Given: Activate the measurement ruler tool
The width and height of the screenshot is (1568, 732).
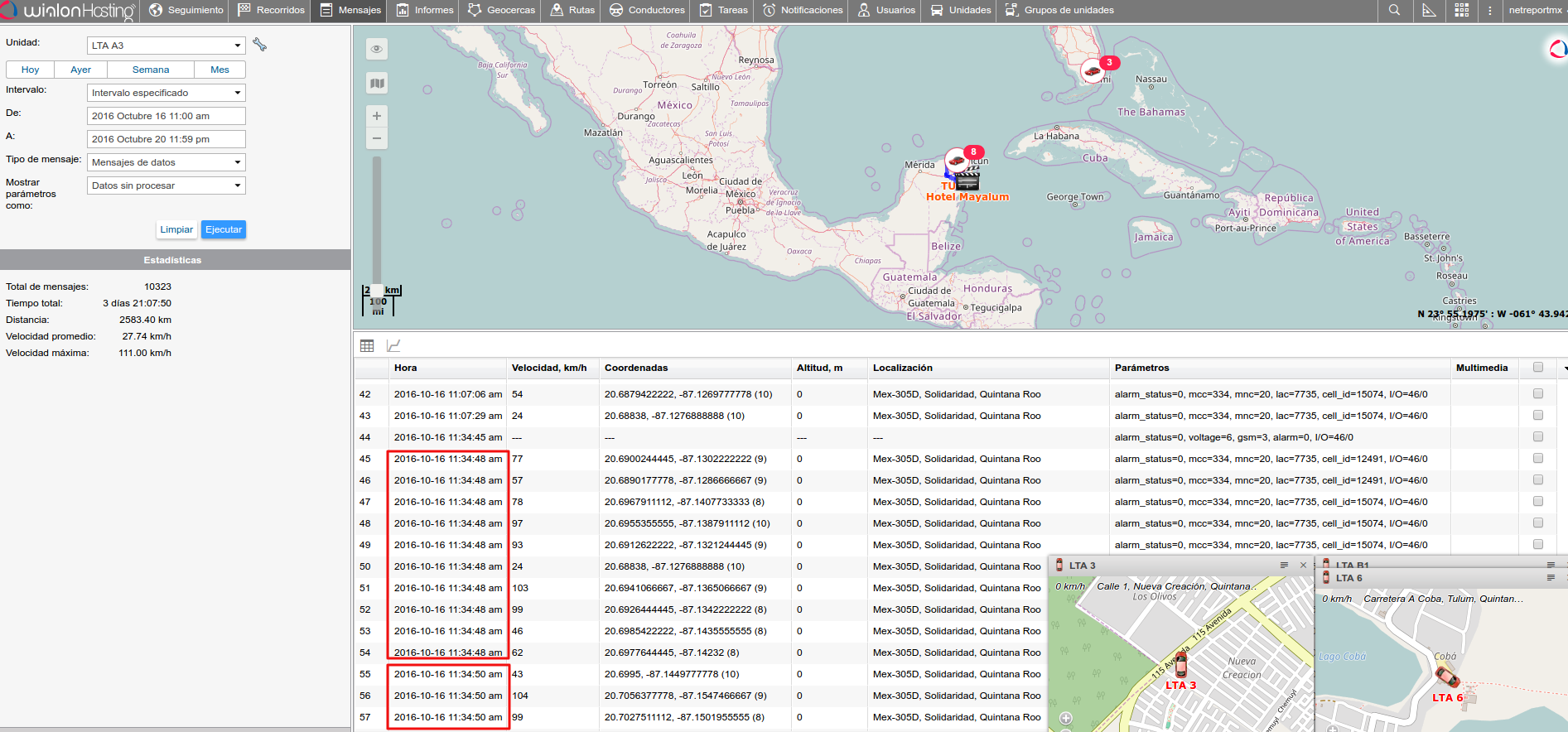Looking at the screenshot, I should pos(1429,10).
